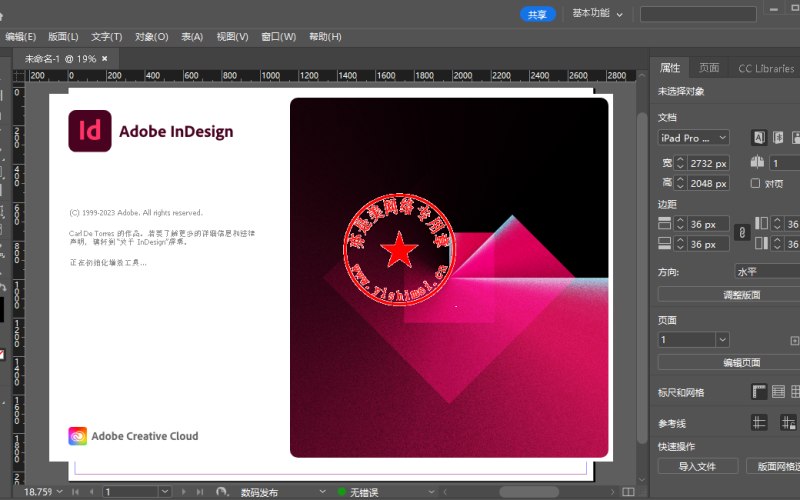Viewport: 800px width, 500px height.
Task: Click the 共享 share button
Action: [537, 14]
